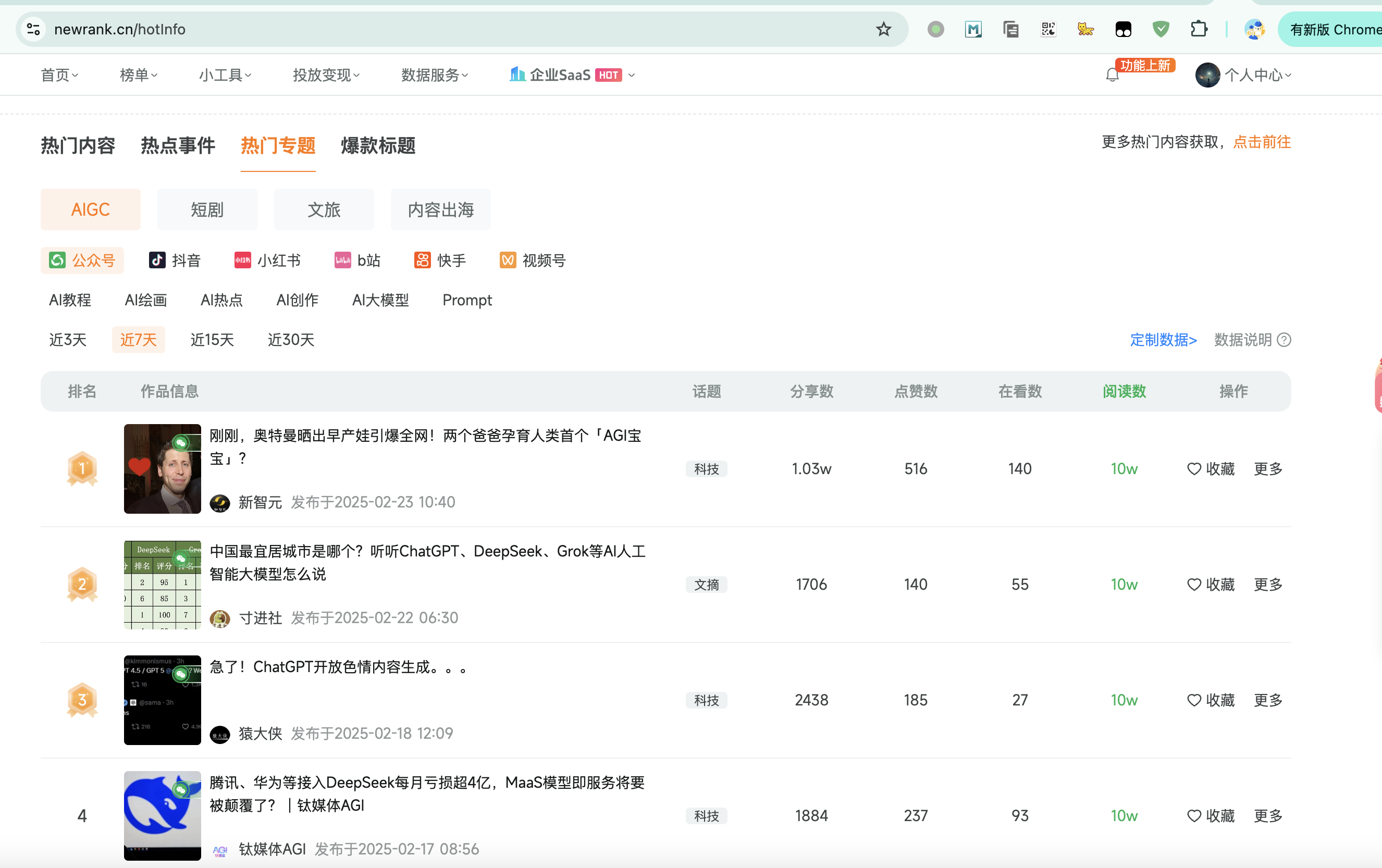Open the 定制数据 link
This screenshot has width=1382, height=868.
(x=1163, y=340)
